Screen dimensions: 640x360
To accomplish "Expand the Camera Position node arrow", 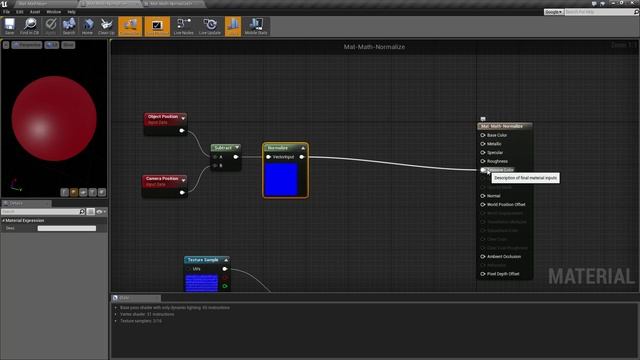I will click(183, 180).
